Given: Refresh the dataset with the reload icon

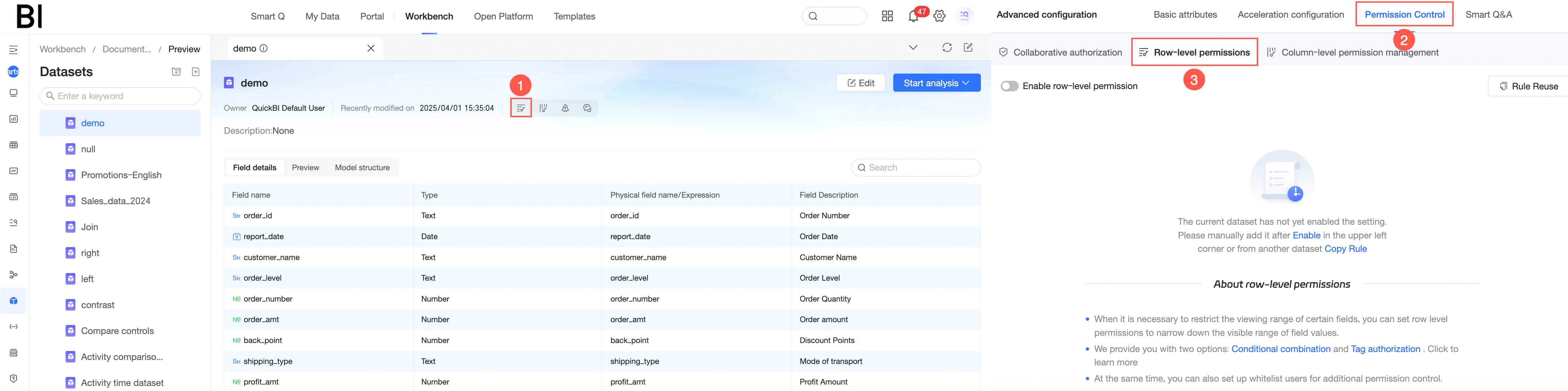Looking at the screenshot, I should point(947,48).
